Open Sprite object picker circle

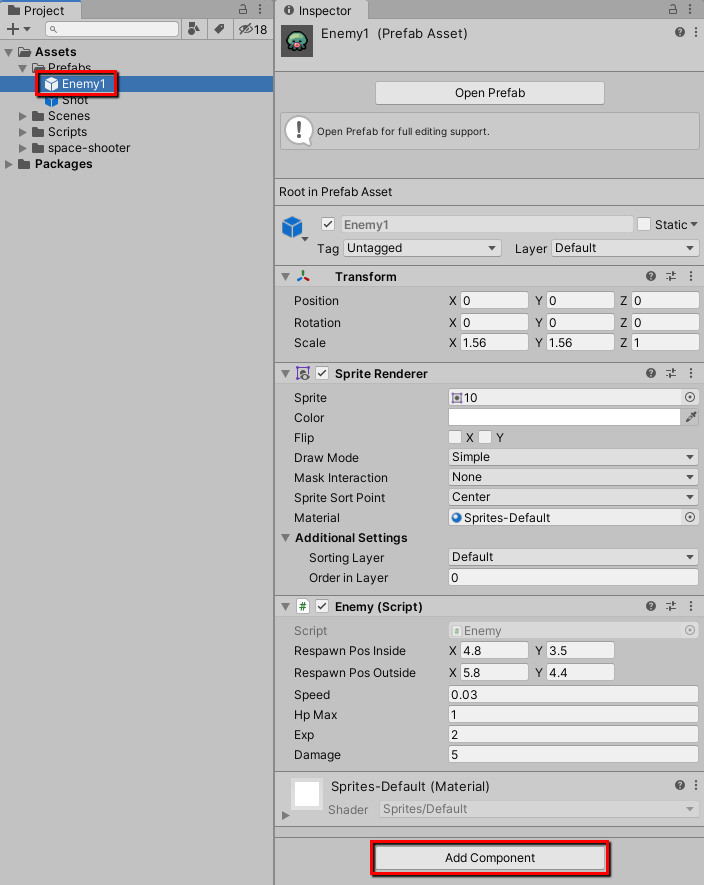coord(690,397)
